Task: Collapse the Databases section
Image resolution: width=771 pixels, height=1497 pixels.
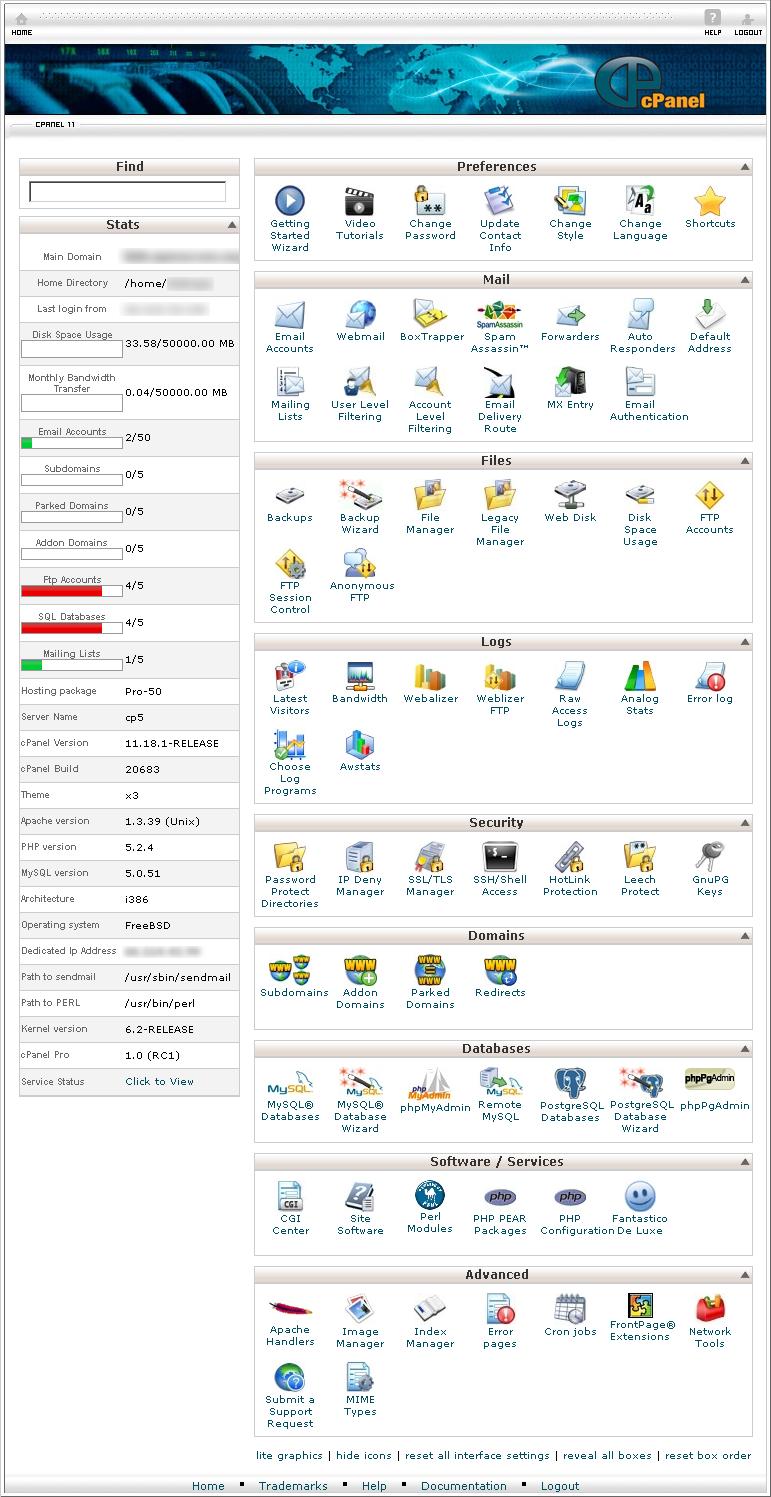Action: [745, 1049]
